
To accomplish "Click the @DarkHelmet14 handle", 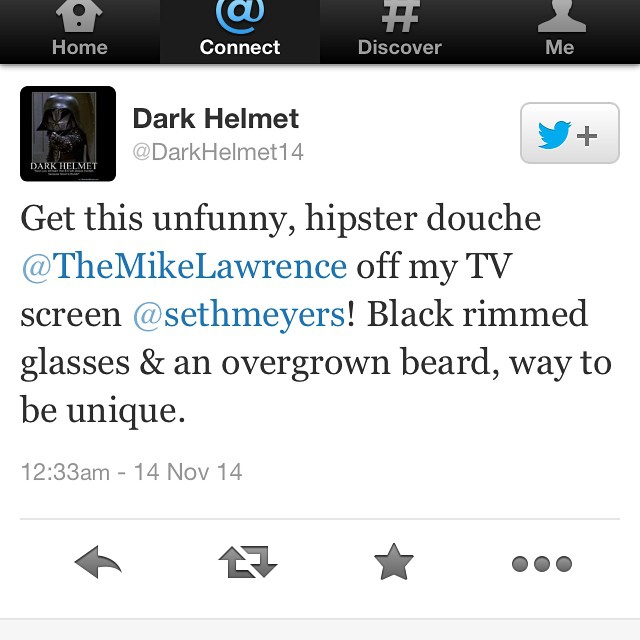I will [218, 152].
